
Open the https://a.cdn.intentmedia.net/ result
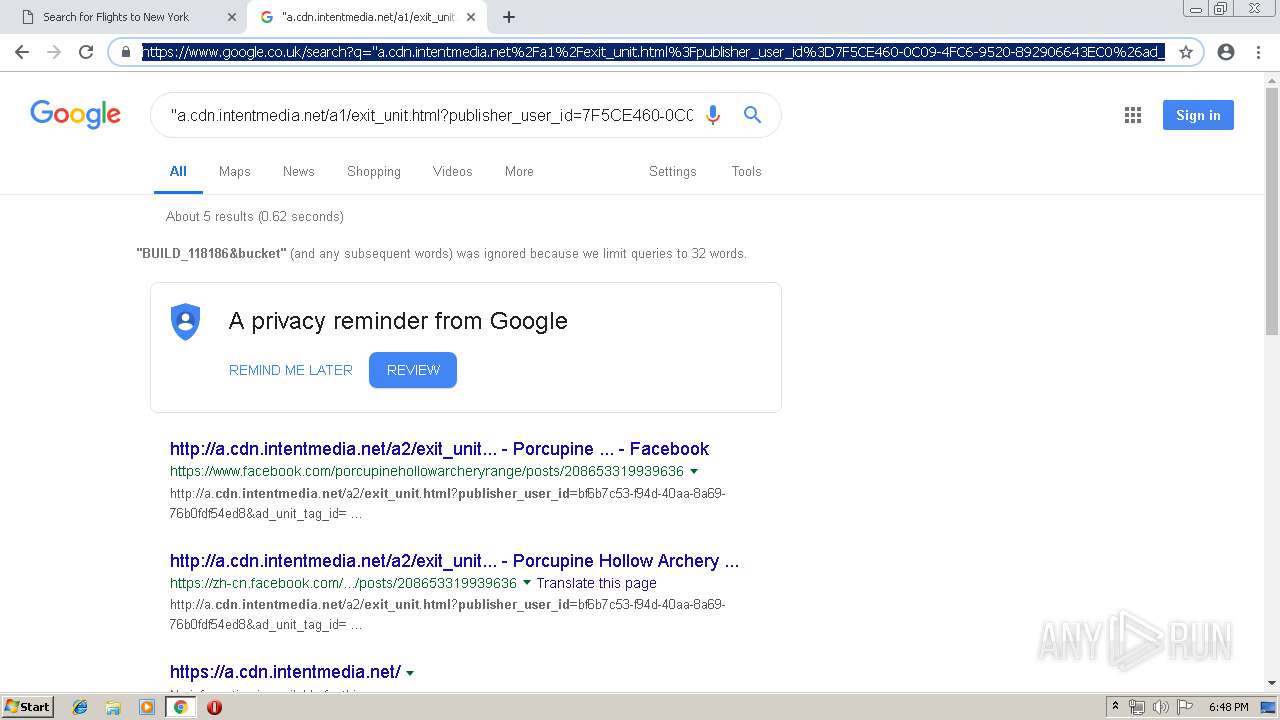[285, 672]
